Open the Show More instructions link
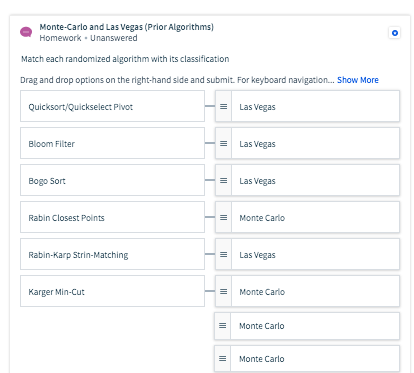This screenshot has height=373, width=414. [x=358, y=80]
